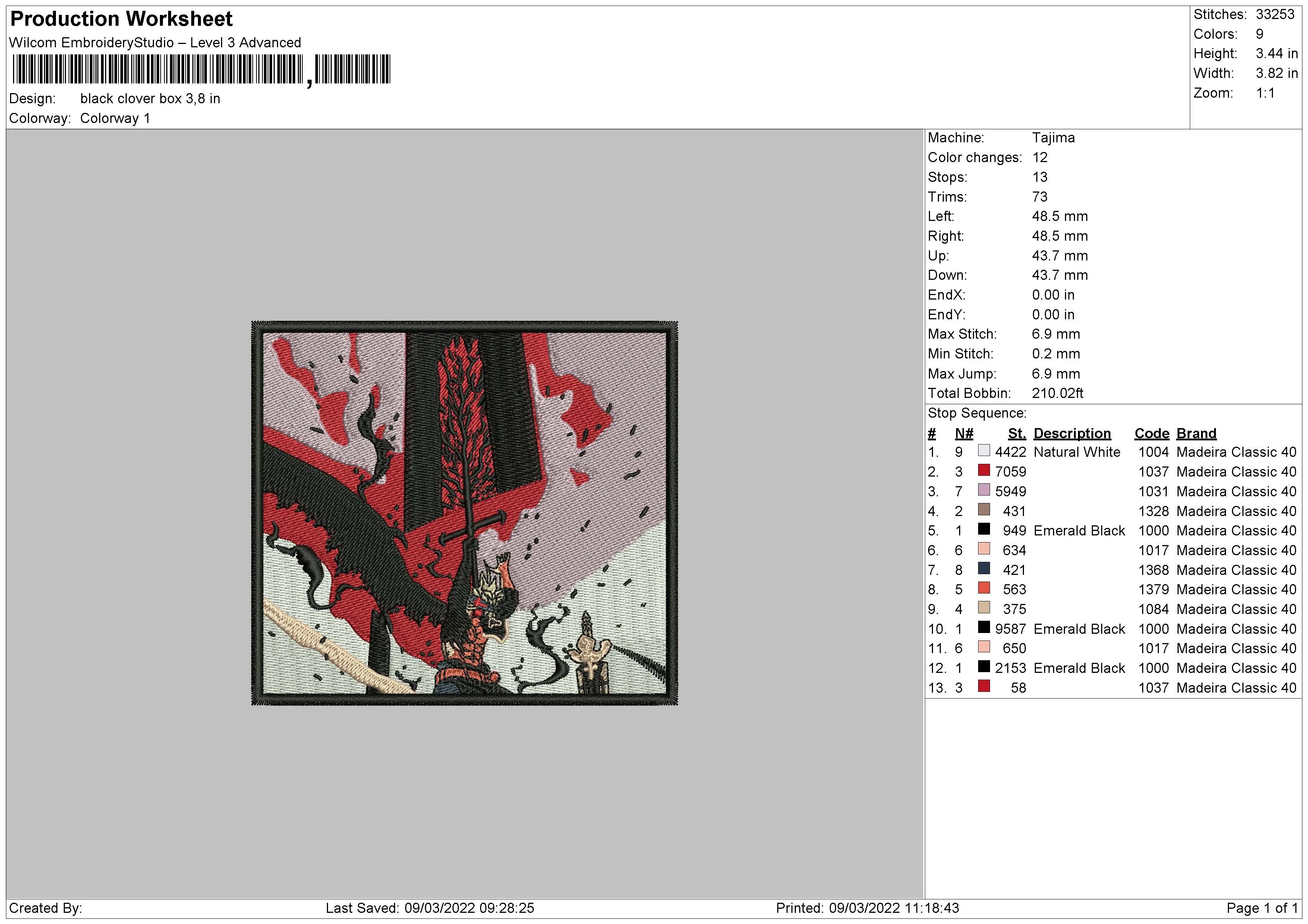
Task: Click 'Madeira Classic 40' in row 3
Action: pos(1236,491)
